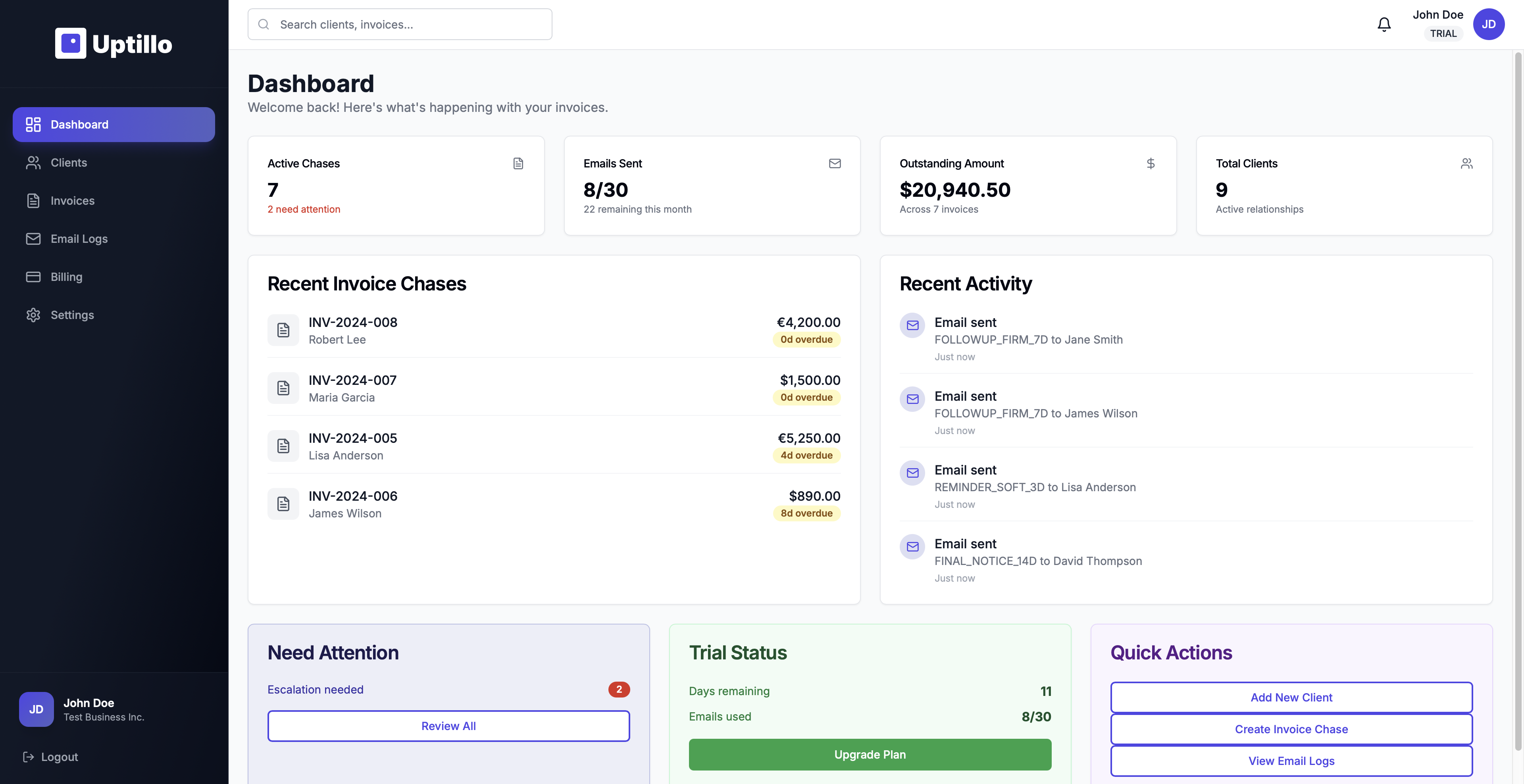Click the Email Logs envelope icon in sidebar

pos(33,239)
